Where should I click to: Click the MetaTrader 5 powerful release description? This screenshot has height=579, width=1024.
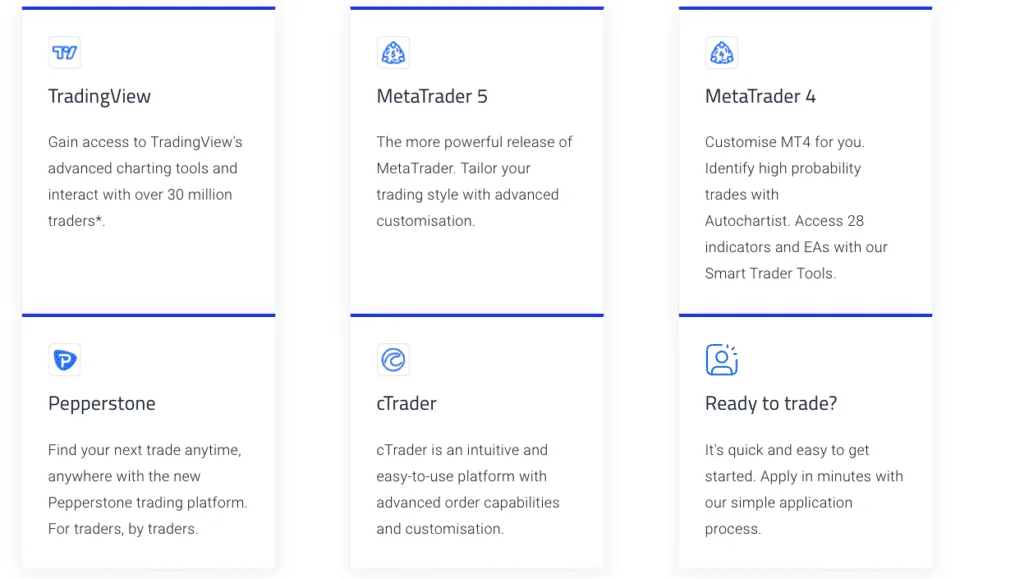(474, 181)
